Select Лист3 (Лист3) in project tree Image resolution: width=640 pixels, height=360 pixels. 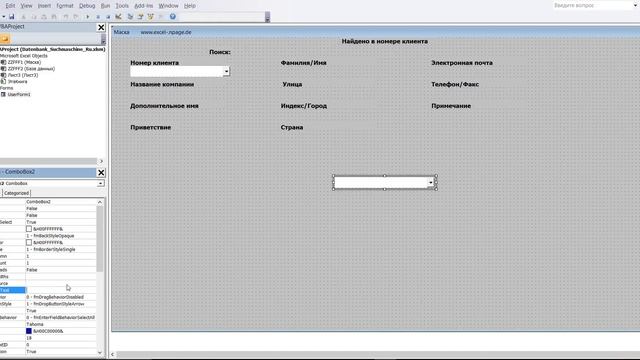[x=23, y=75]
